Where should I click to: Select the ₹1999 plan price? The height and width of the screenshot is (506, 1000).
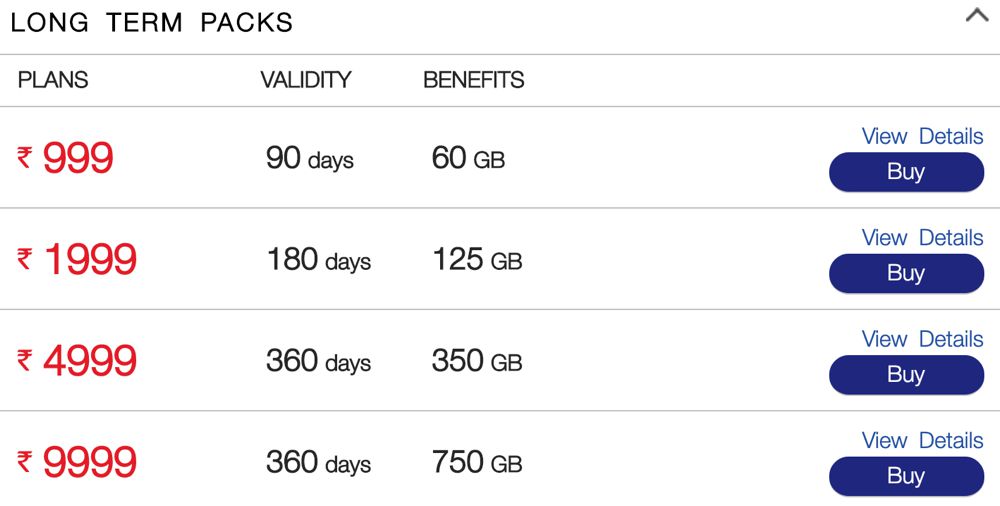(x=77, y=260)
